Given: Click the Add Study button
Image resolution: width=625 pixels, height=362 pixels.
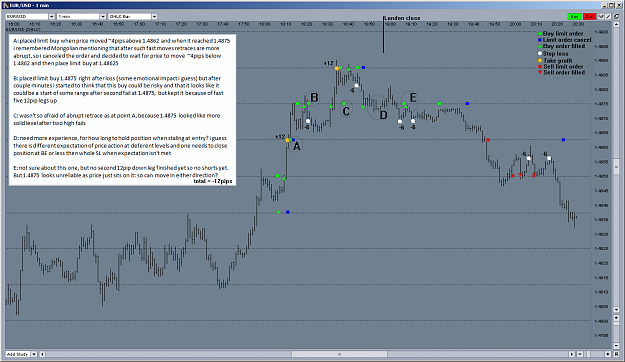Looking at the screenshot, I should (x=18, y=354).
